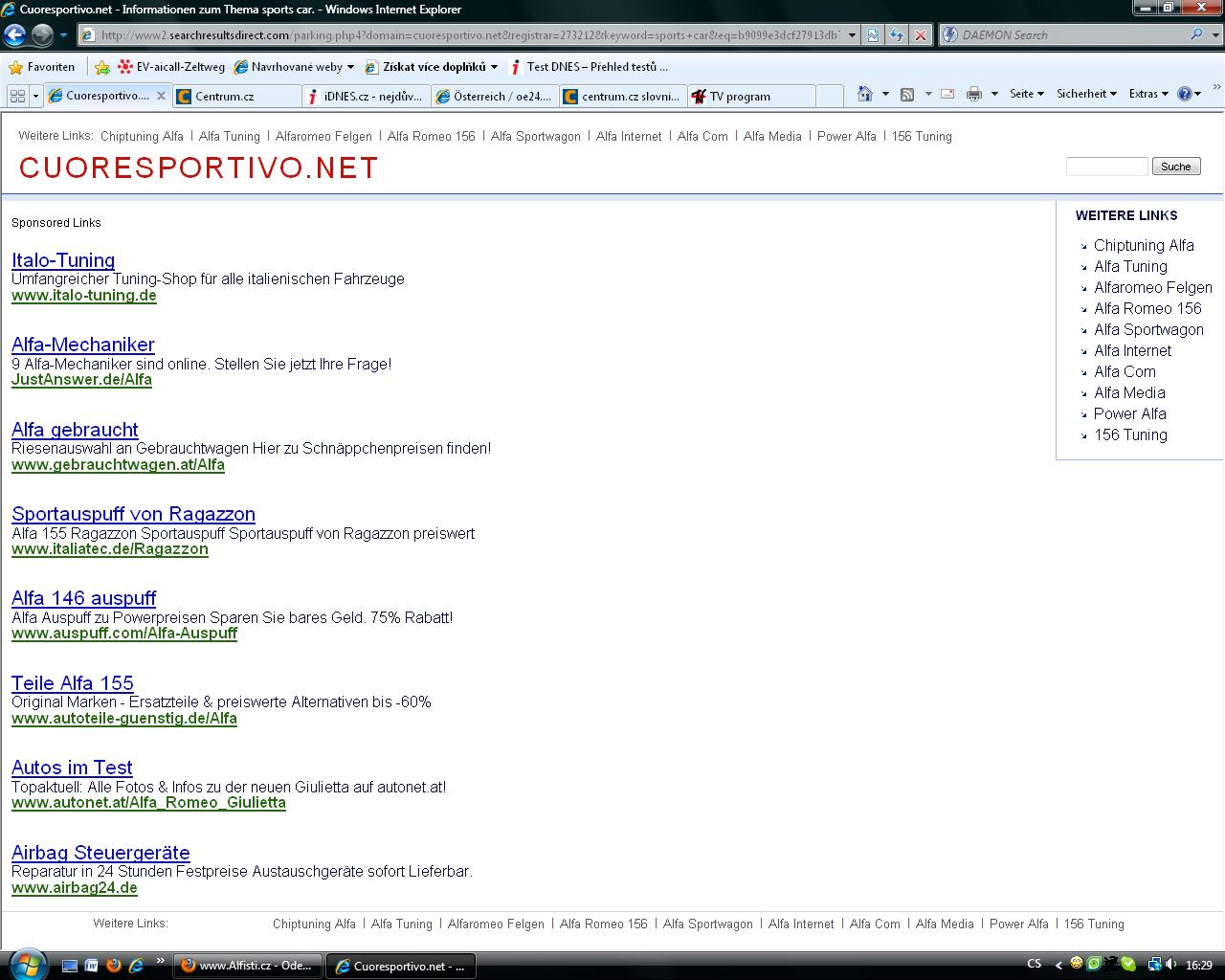Focus the DAEMON Search box
Screen dimensions: 1225x980
click(x=1072, y=35)
